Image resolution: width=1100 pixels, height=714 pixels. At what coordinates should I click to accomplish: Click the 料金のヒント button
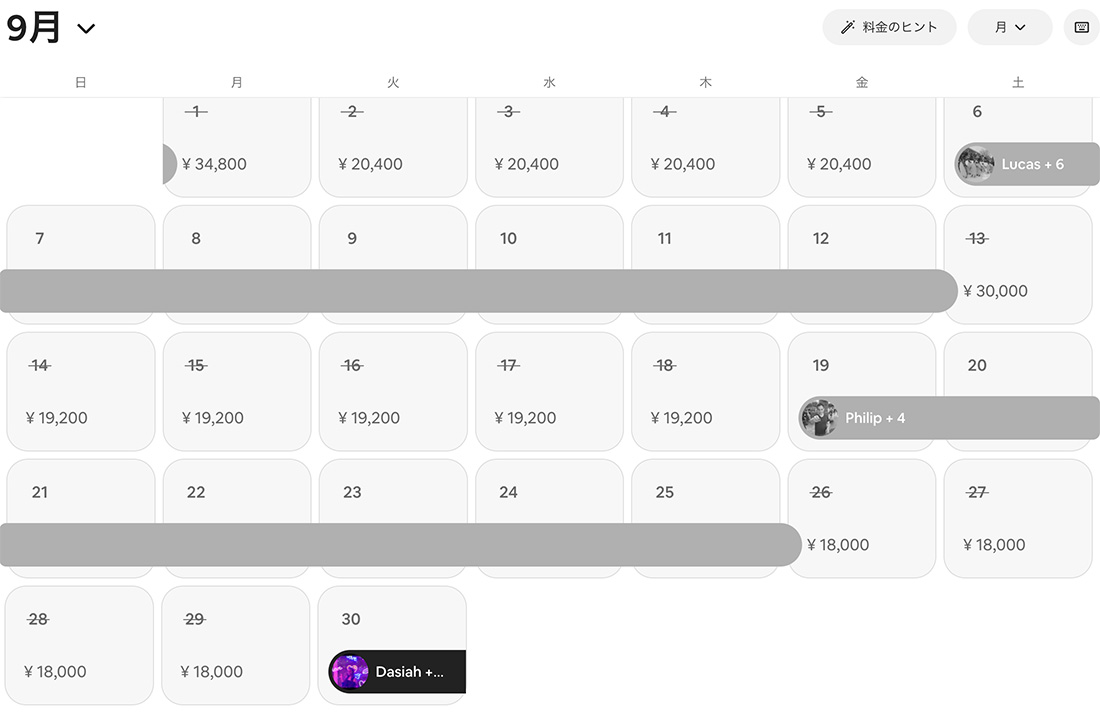[889, 27]
